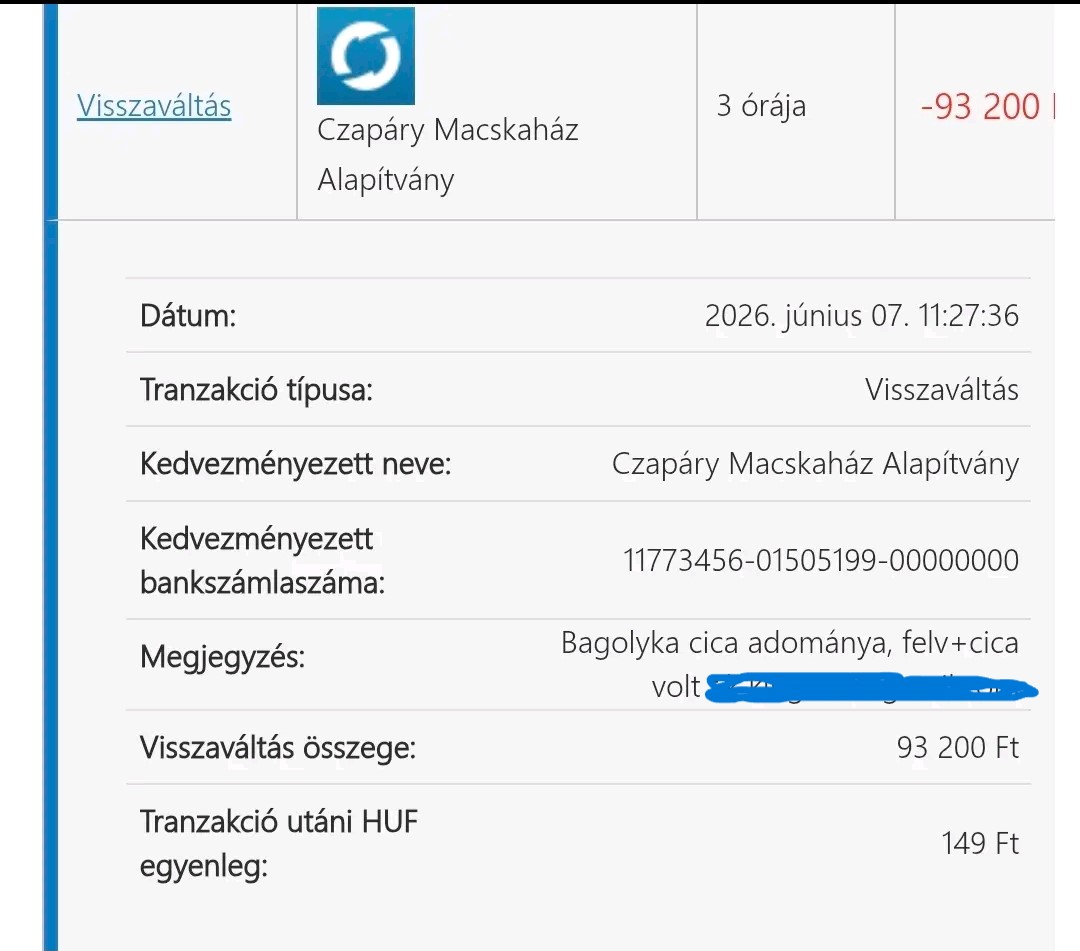Click the Tranzakció utáni HUF egyenleg label
This screenshot has height=951, width=1080.
click(279, 844)
